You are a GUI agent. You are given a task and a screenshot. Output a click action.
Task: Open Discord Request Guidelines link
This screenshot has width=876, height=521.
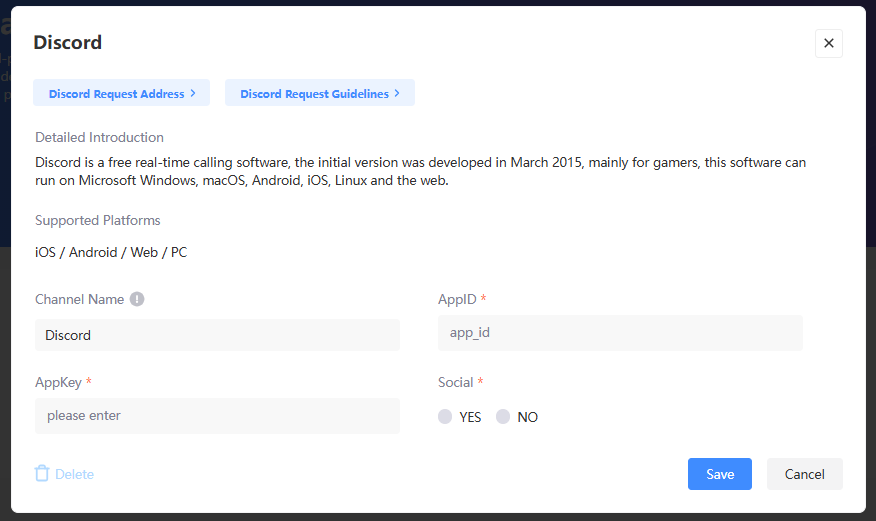tap(314, 94)
